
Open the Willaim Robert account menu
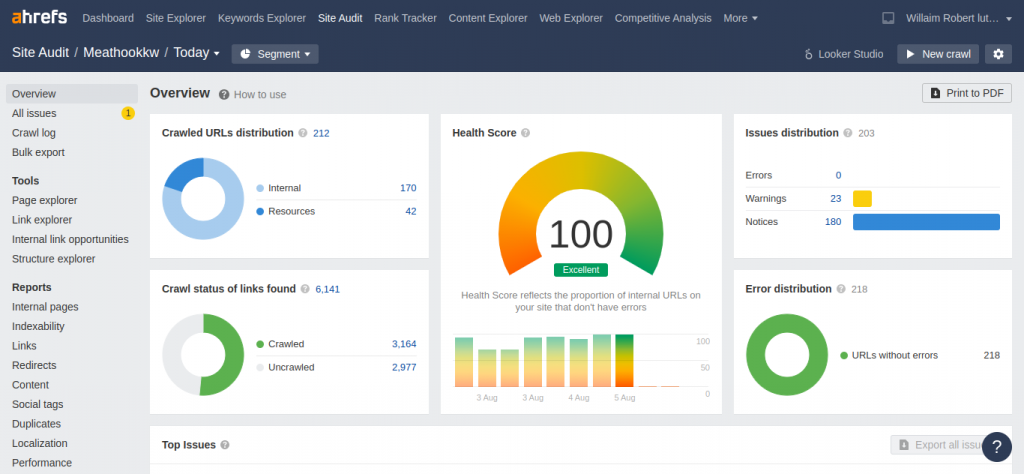tap(961, 18)
